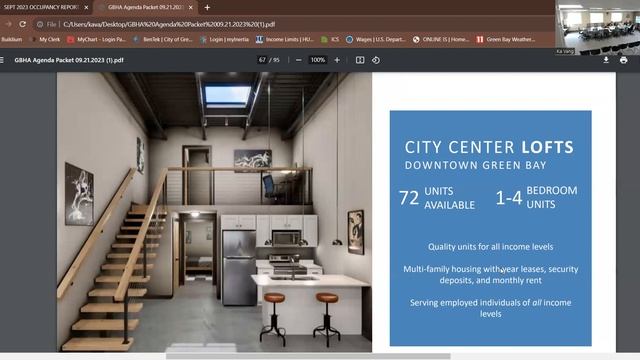Viewport: 640px width, 360px height.
Task: Open the Buildium bookmark
Action: 11,40
